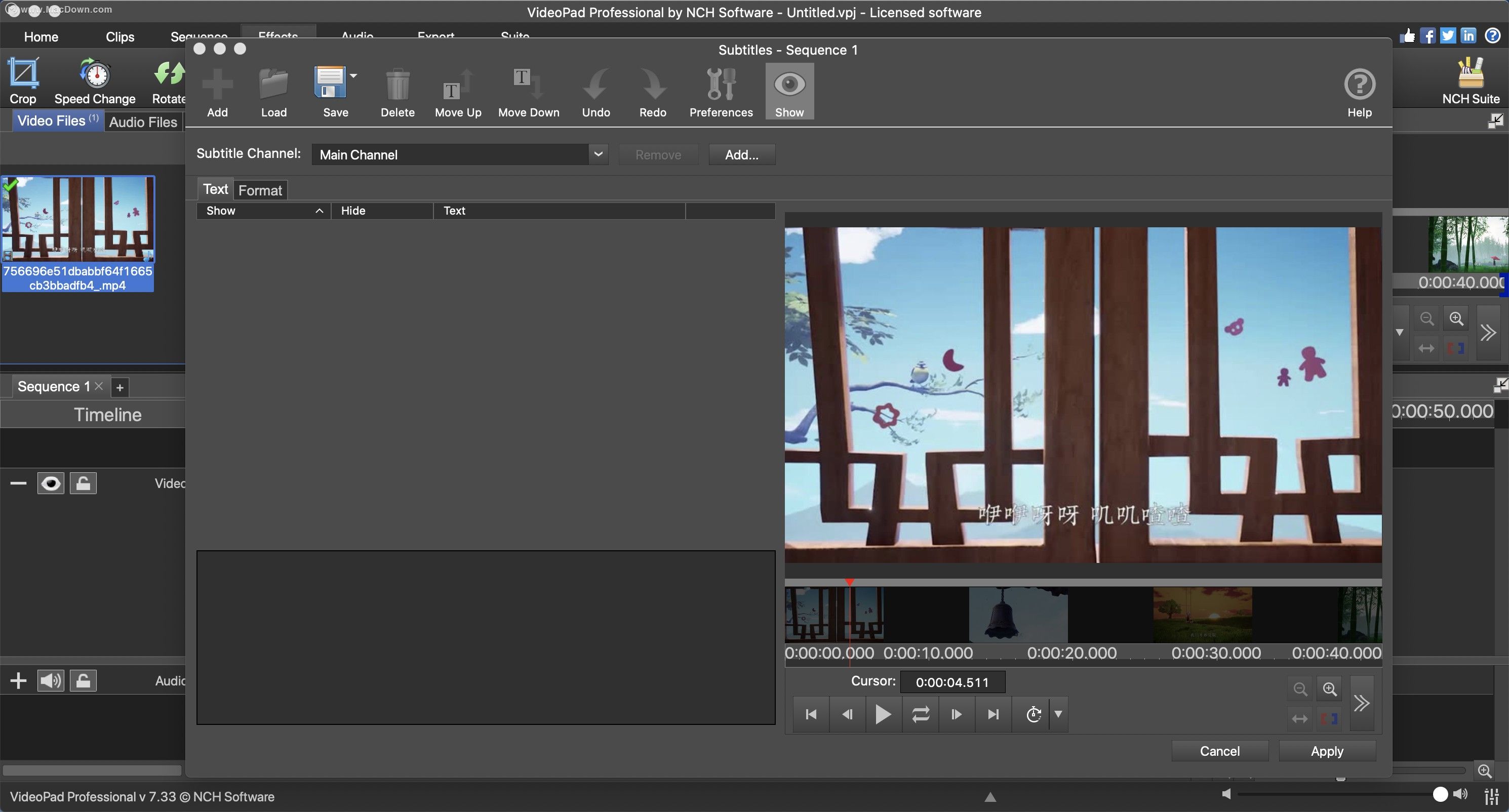Open the Clips menu tab
This screenshot has width=1509, height=812.
[120, 37]
